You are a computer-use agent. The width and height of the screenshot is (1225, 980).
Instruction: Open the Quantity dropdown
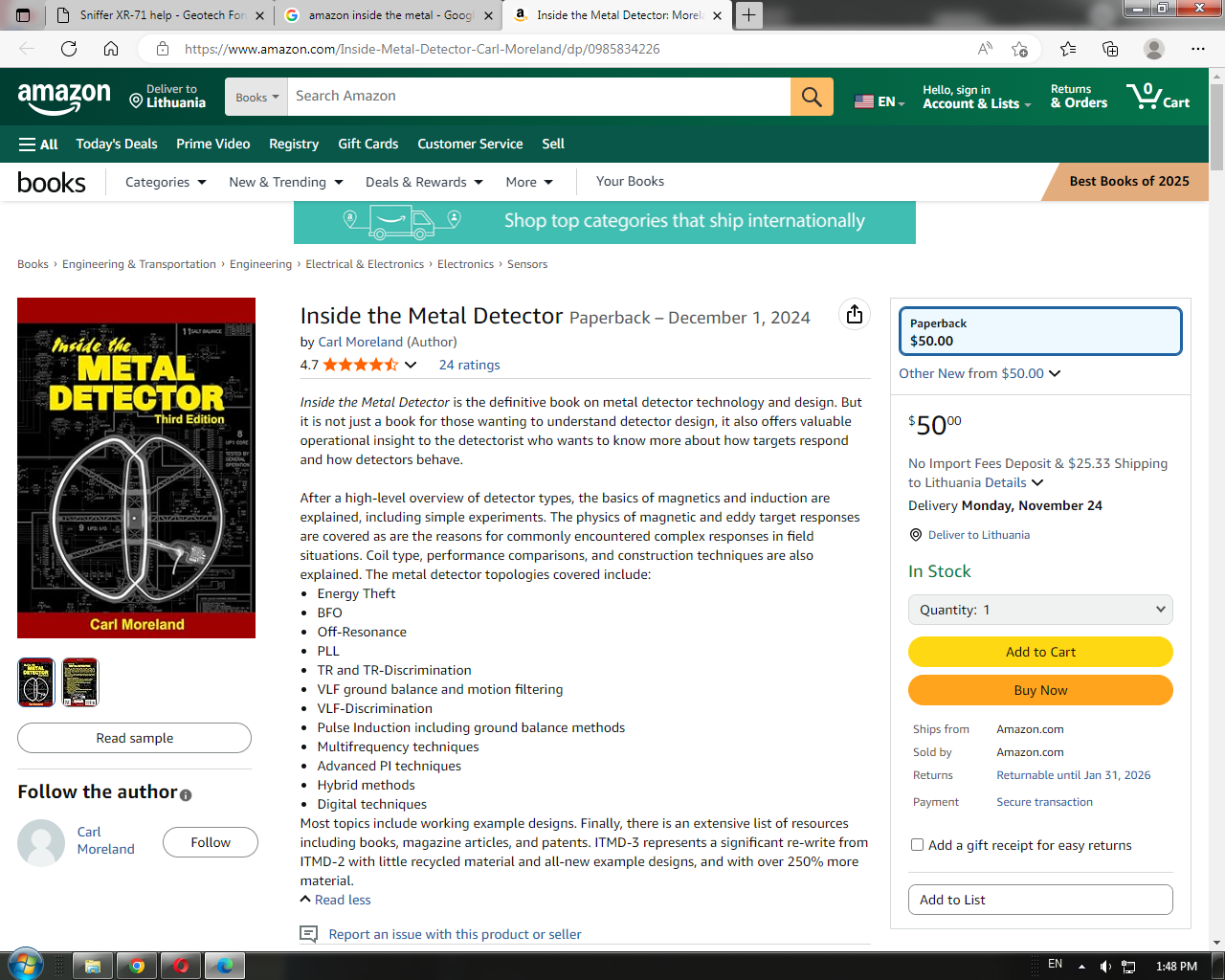point(1040,610)
